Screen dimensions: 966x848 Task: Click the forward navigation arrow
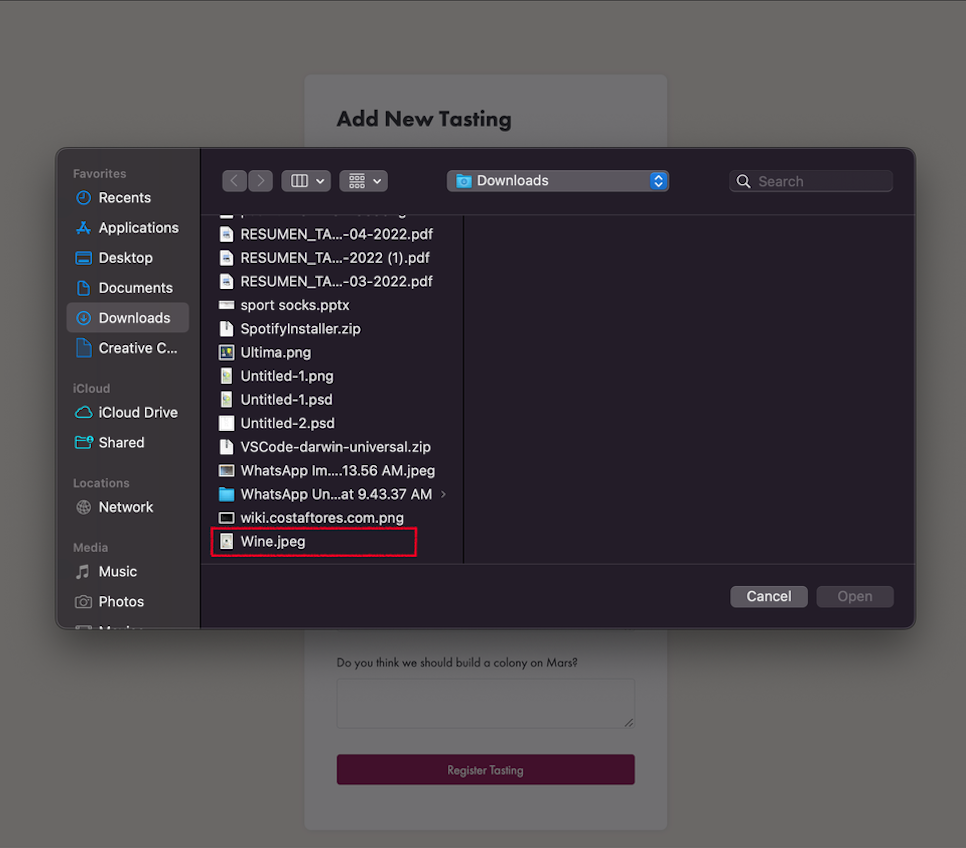(x=261, y=181)
